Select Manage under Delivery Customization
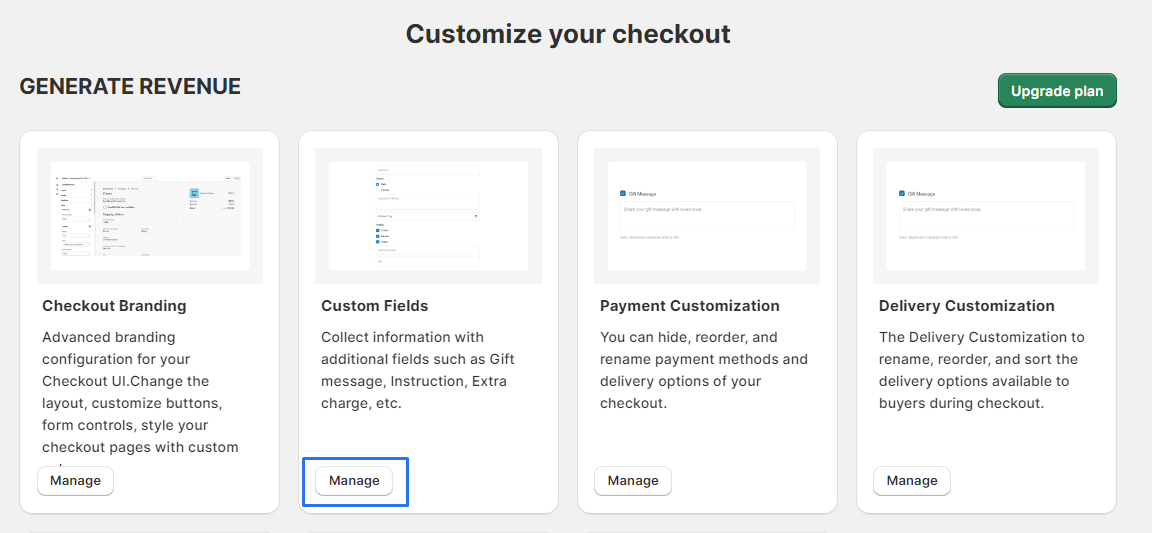 point(912,481)
